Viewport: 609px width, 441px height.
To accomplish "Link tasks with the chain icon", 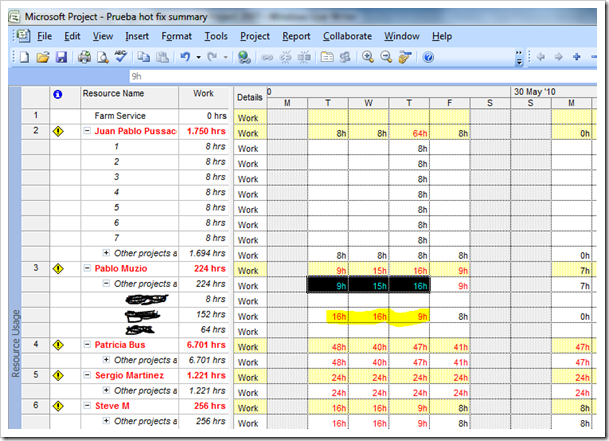I will [x=267, y=58].
